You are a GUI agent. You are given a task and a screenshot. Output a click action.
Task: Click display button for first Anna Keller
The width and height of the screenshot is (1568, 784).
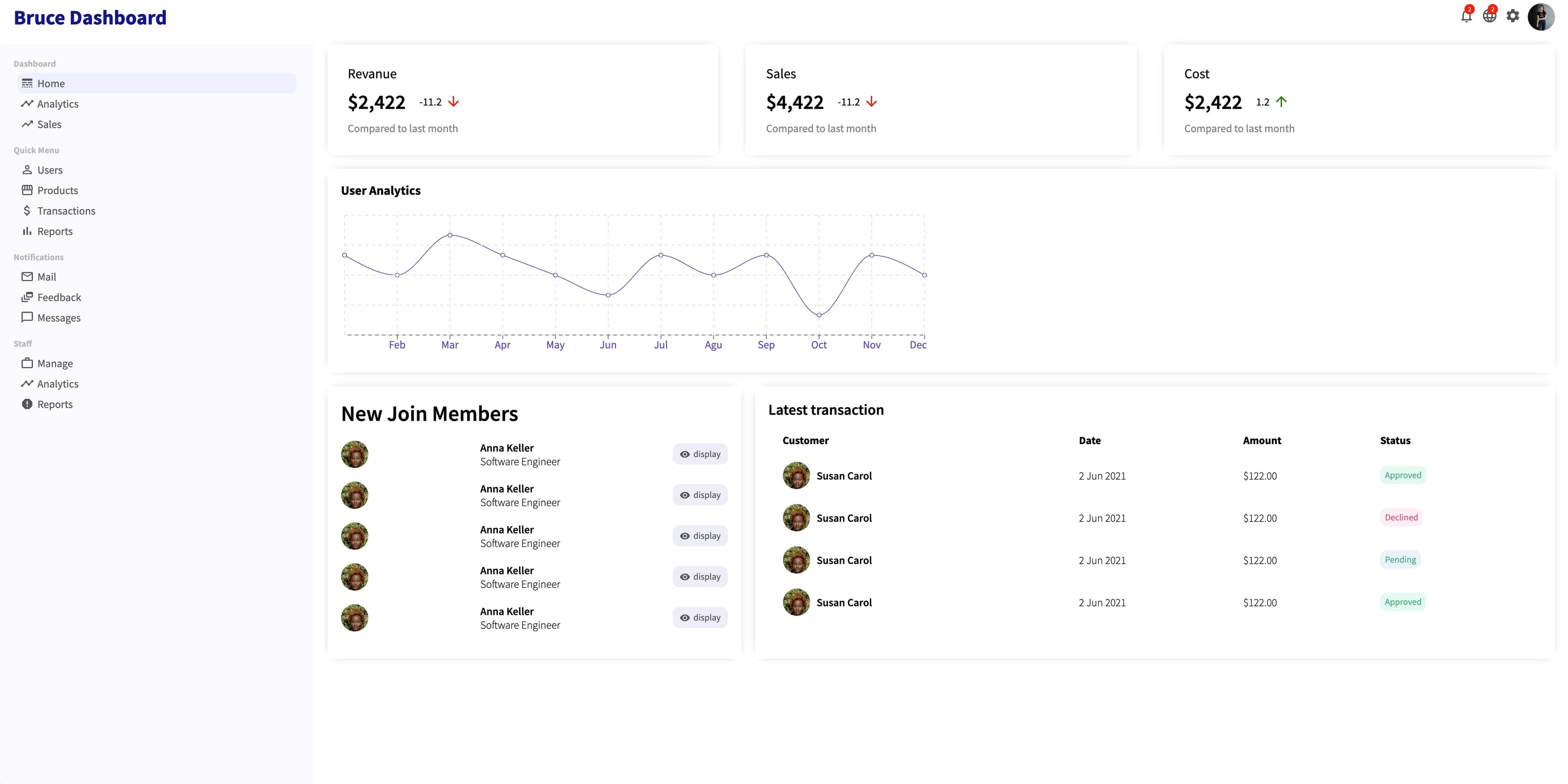[700, 454]
